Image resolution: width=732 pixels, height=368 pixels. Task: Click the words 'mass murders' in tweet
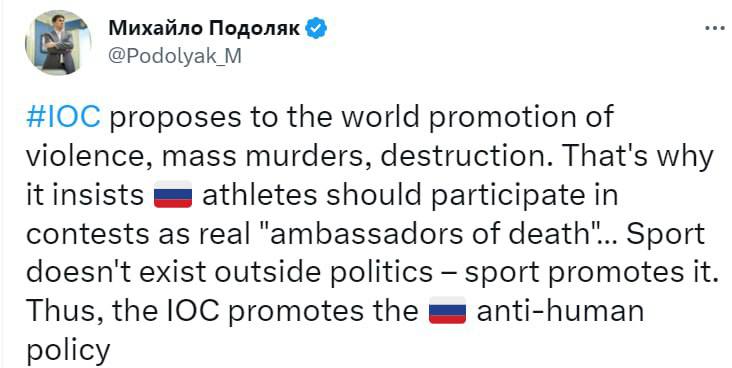click(x=263, y=156)
